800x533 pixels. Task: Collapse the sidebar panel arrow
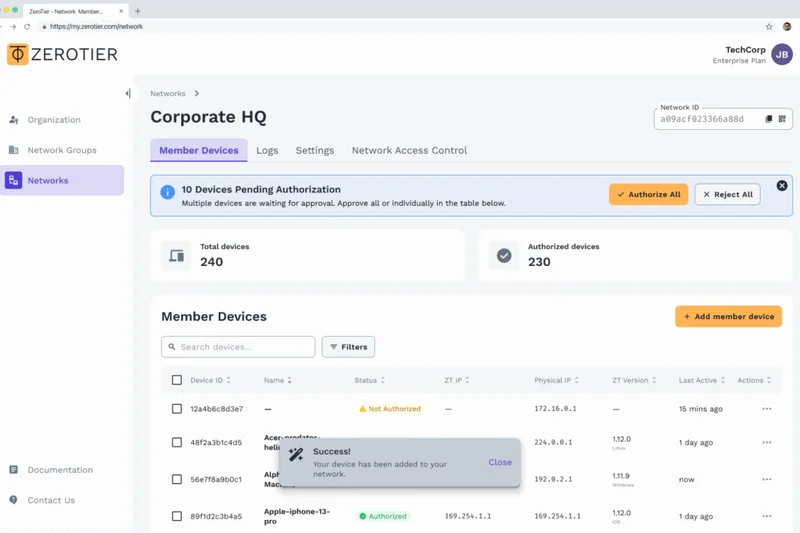coord(128,93)
